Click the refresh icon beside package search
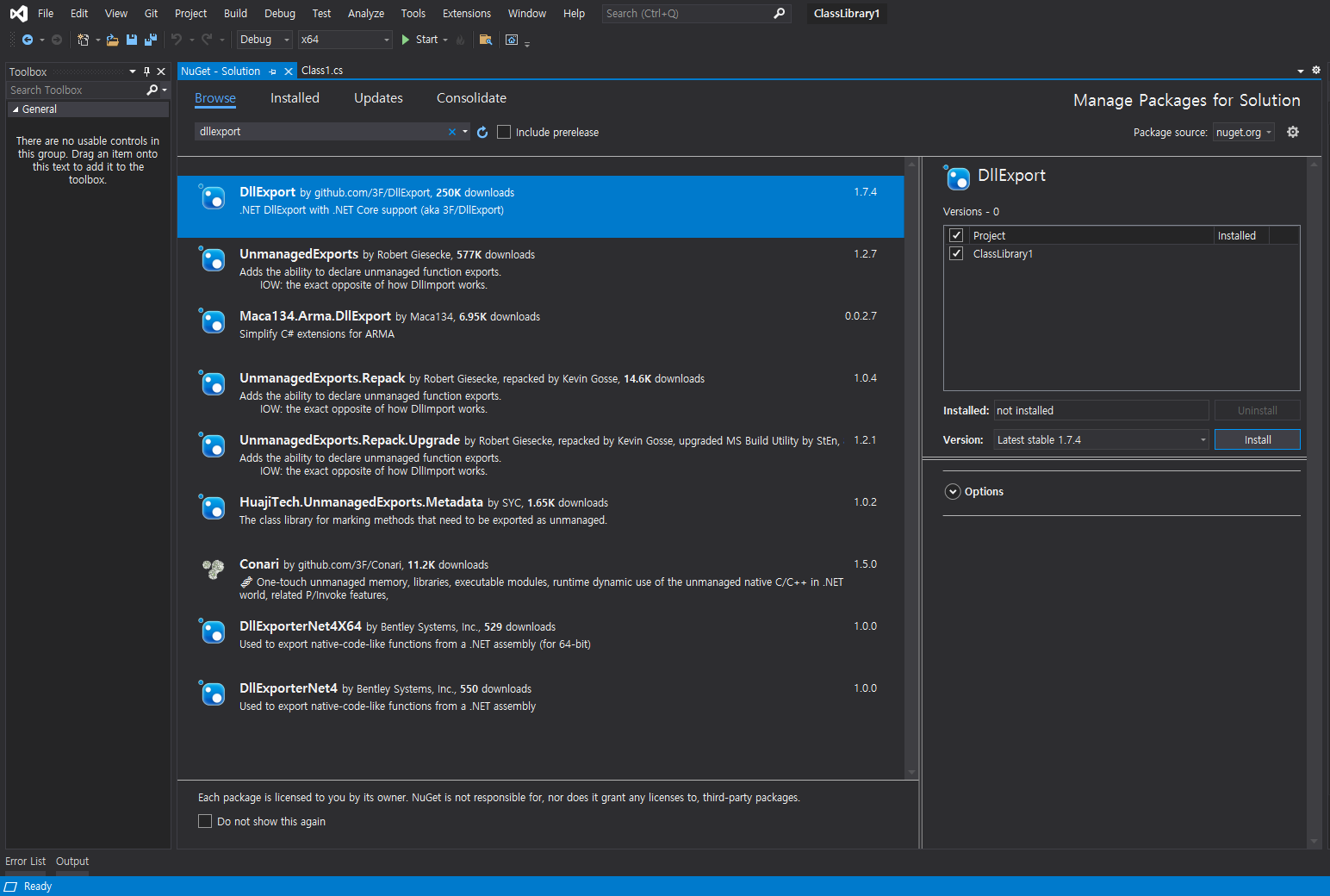Screen dimensions: 1330x896 point(482,132)
